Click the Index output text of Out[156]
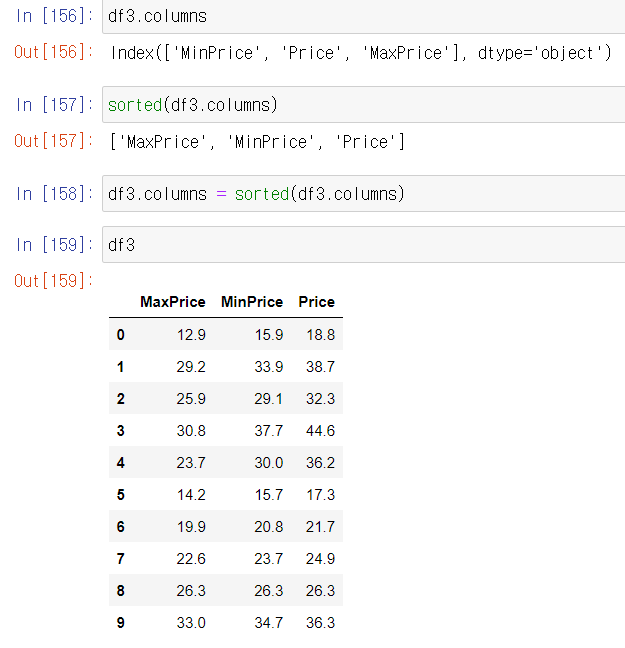This screenshot has height=648, width=625. click(361, 53)
